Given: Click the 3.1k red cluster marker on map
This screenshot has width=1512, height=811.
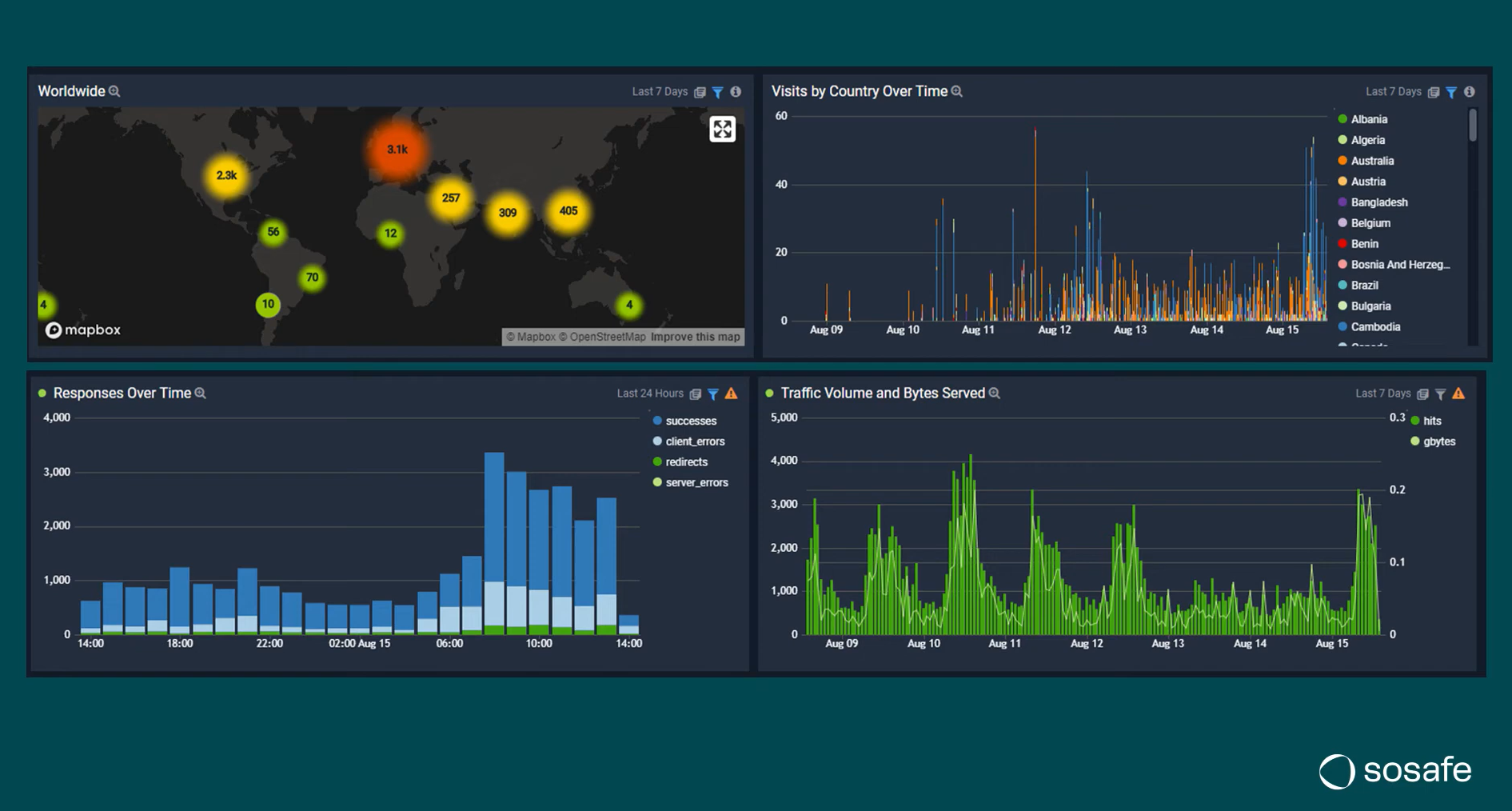Looking at the screenshot, I should pos(397,150).
